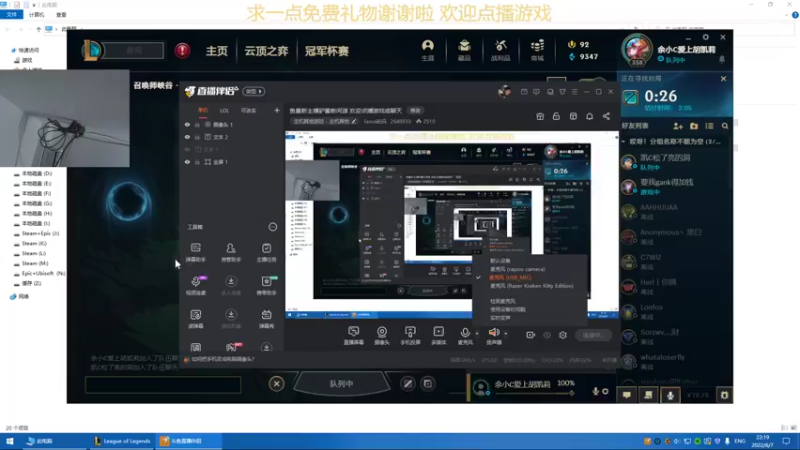The image size is (800, 450).
Task: Open streaming settings gear in 直播伴侣
Action: [563, 335]
